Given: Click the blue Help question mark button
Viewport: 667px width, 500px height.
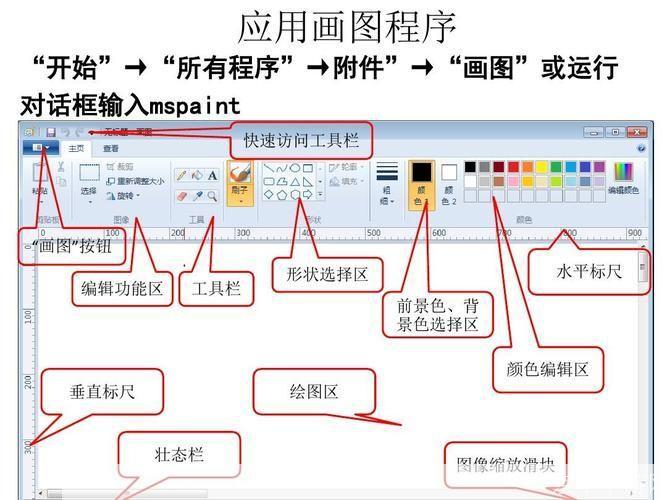Looking at the screenshot, I should (641, 149).
